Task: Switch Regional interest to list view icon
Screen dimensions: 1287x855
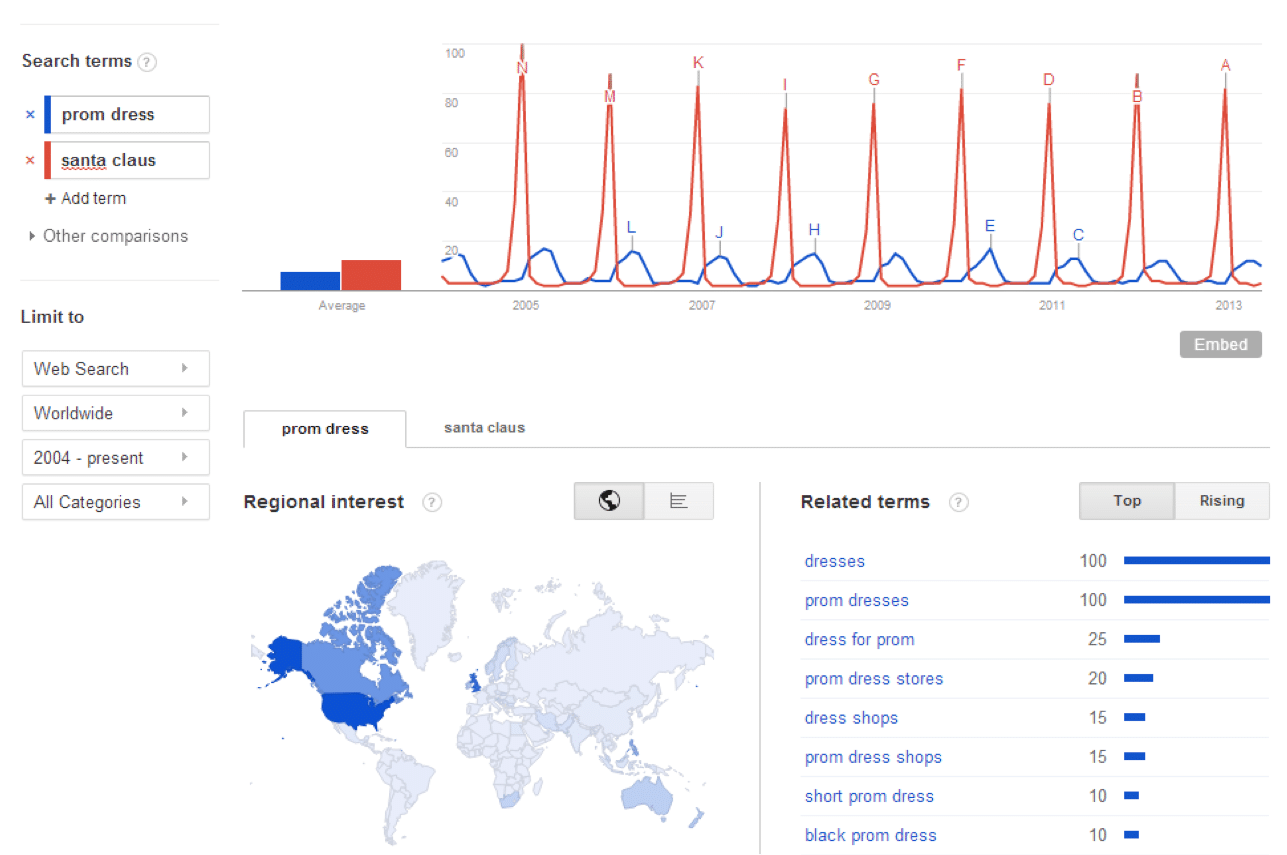Action: point(679,500)
